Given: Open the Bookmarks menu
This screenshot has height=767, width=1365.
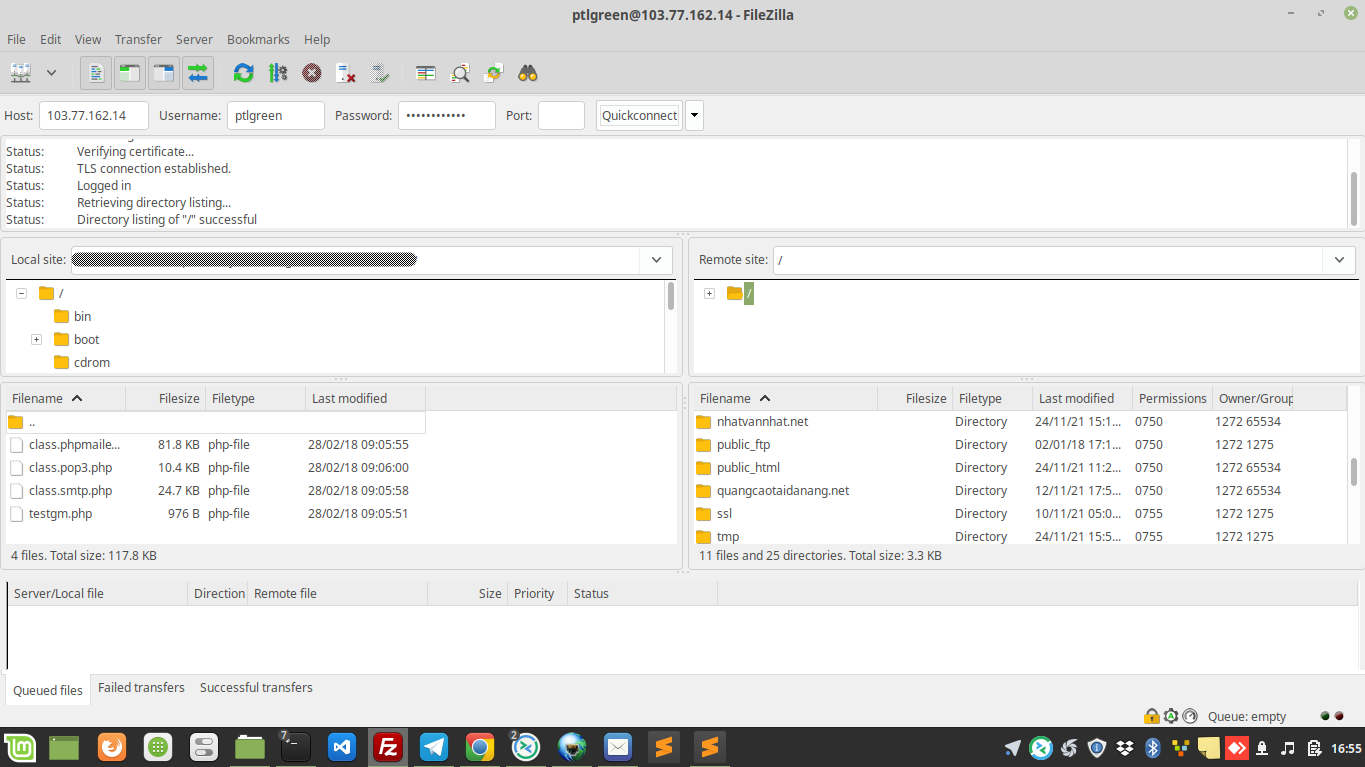Looking at the screenshot, I should pos(258,39).
